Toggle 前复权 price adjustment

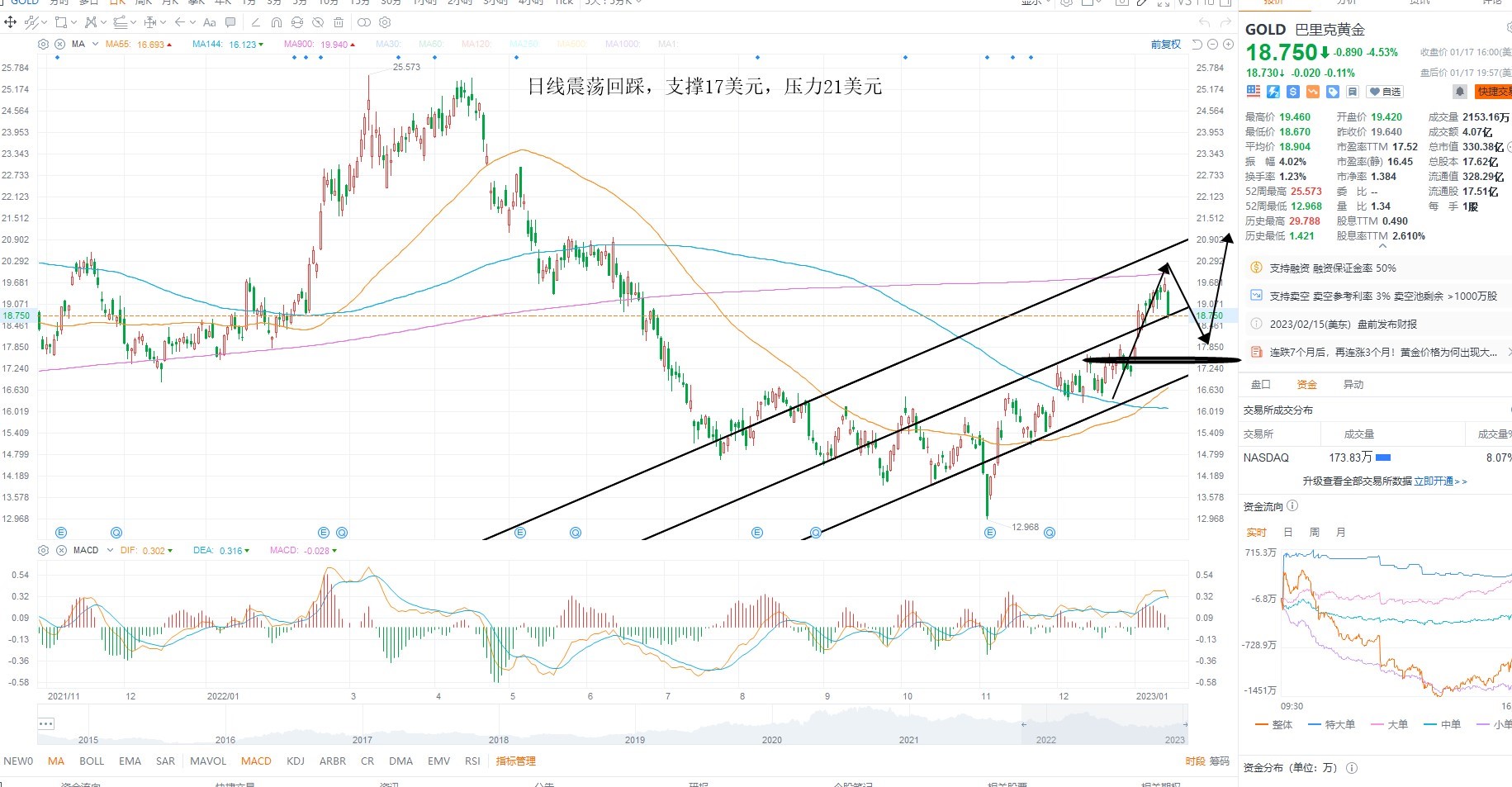coord(1166,45)
